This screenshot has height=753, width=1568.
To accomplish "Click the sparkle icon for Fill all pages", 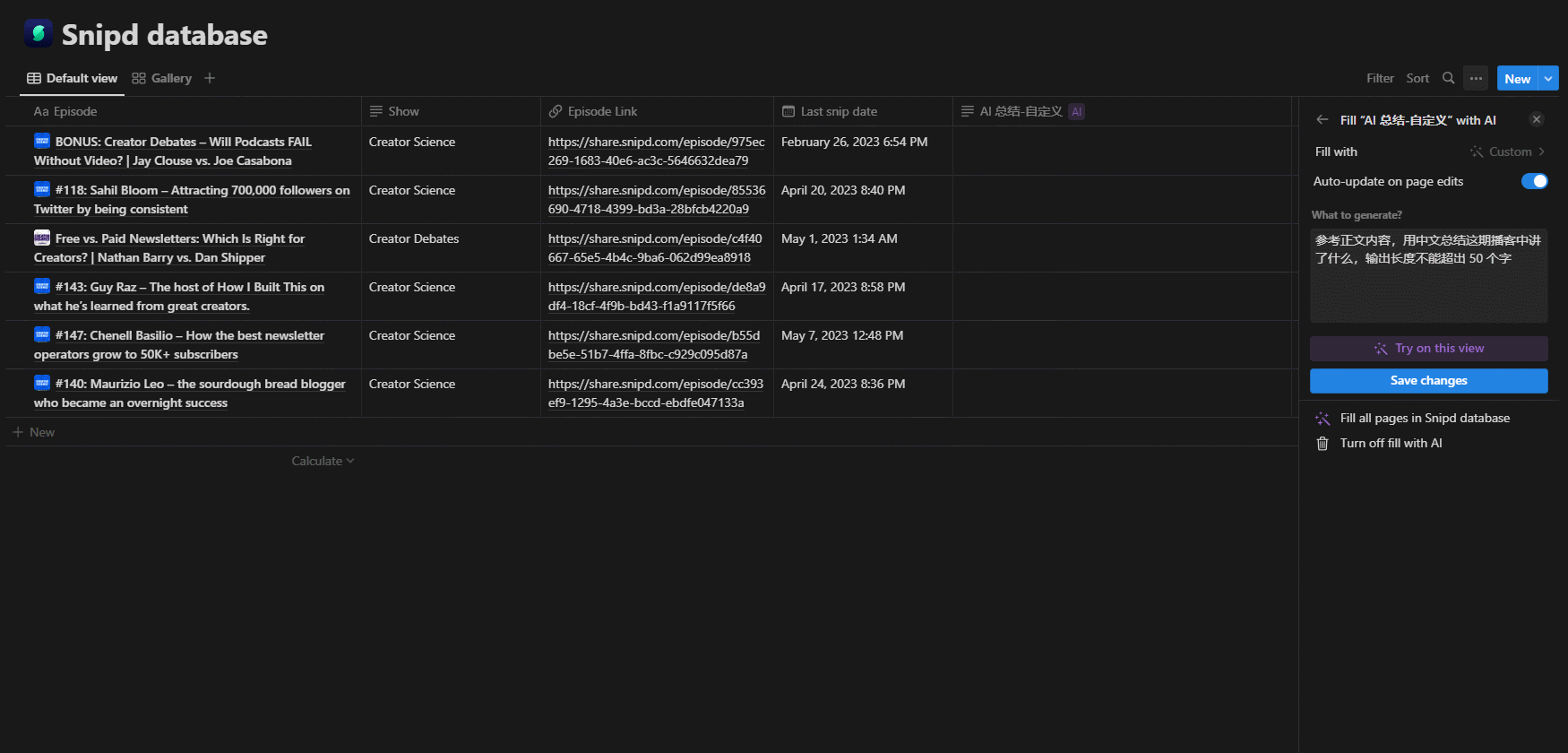I will coord(1322,419).
